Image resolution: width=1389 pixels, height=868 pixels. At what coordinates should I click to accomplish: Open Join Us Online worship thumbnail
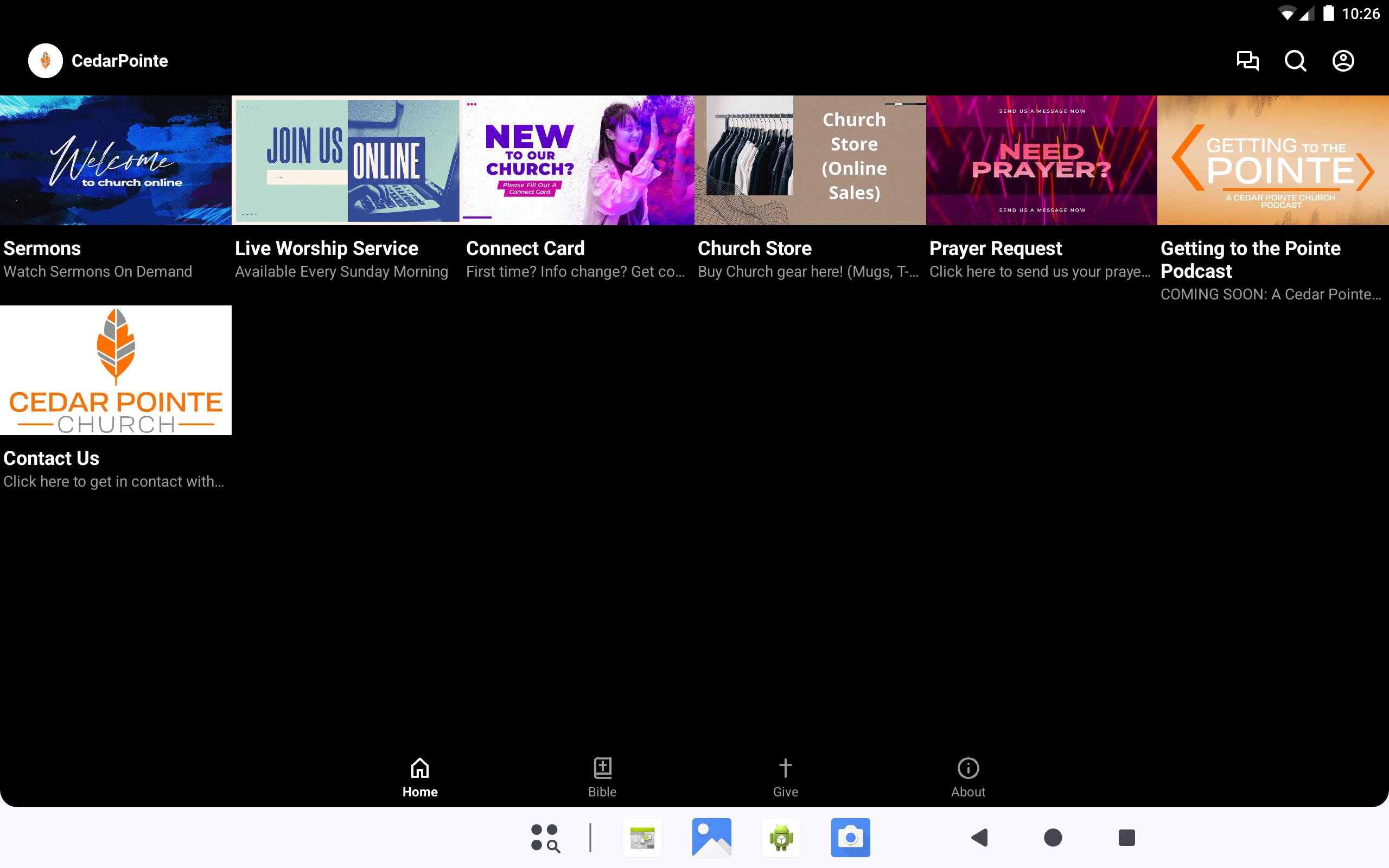347,160
